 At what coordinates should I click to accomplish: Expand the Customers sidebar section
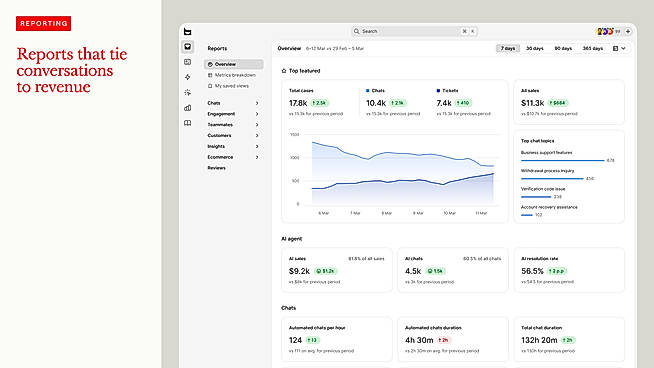pos(233,136)
